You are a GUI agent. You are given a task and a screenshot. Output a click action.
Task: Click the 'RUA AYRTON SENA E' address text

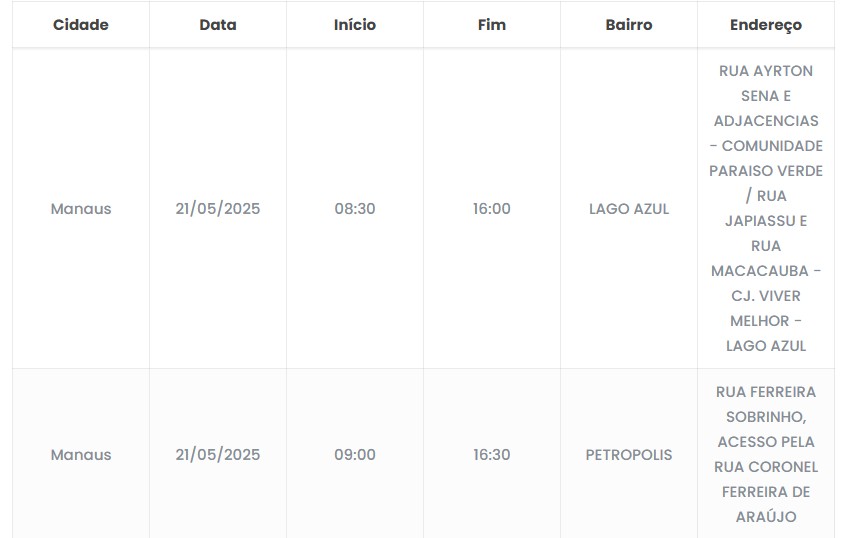(x=766, y=84)
